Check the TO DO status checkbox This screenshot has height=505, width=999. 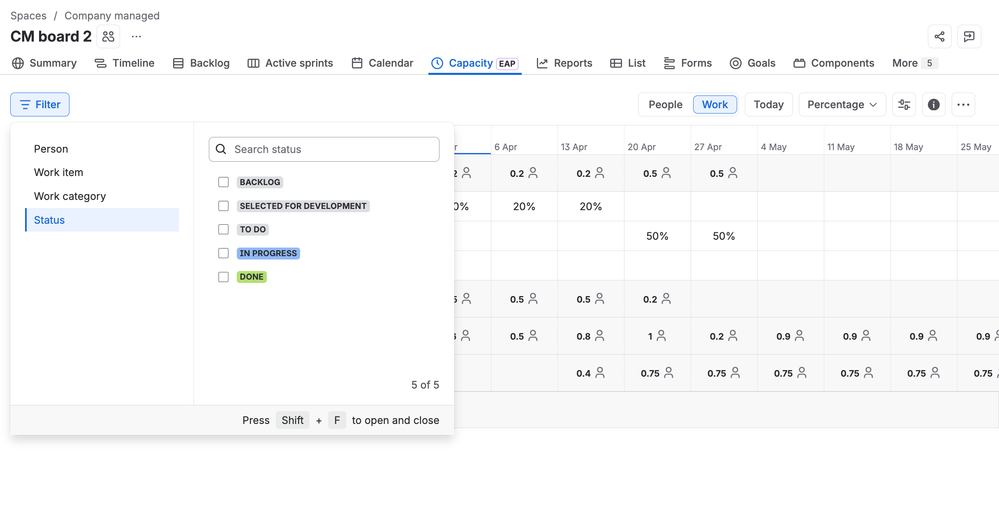pyautogui.click(x=223, y=229)
